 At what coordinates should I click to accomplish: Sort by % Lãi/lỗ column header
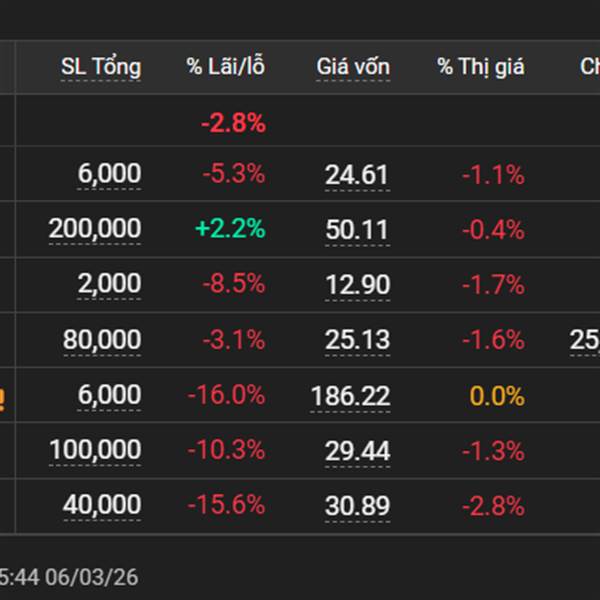(x=226, y=68)
